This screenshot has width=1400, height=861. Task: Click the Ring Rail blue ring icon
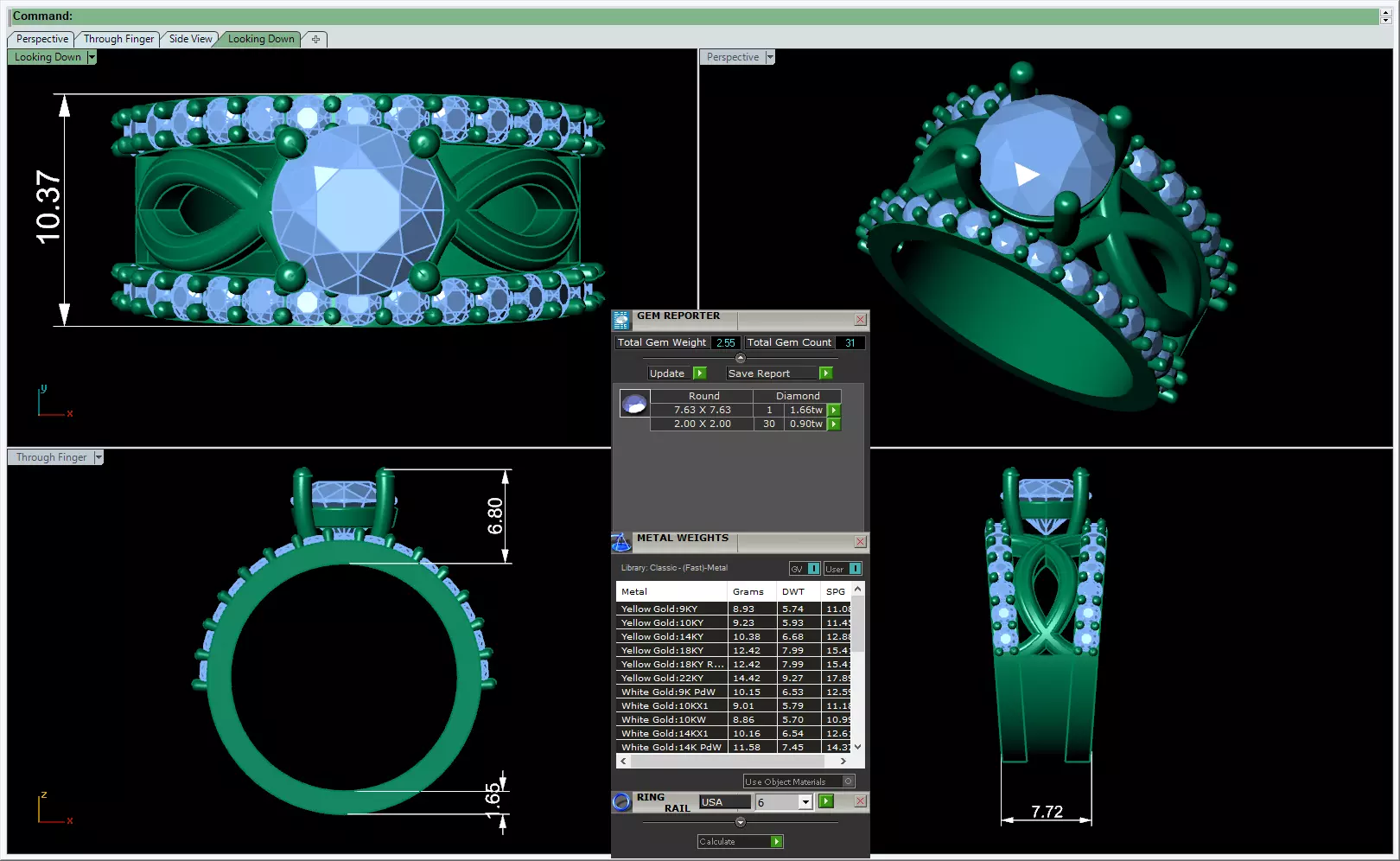[621, 802]
